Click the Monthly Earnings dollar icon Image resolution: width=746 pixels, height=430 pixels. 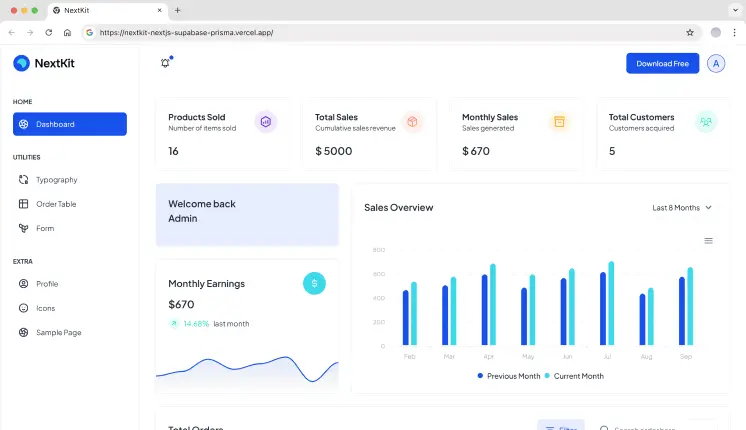click(314, 283)
